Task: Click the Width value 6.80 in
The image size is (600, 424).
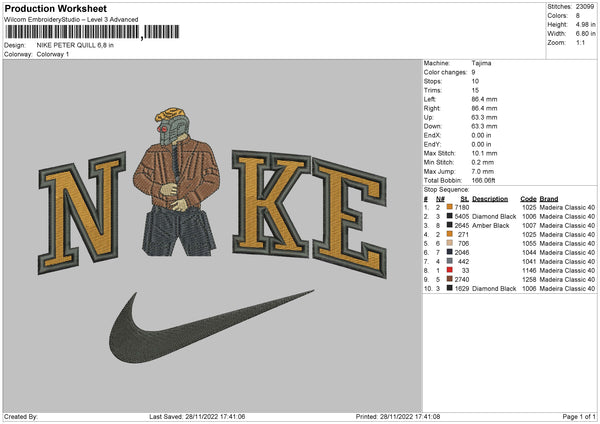Action: [585, 34]
